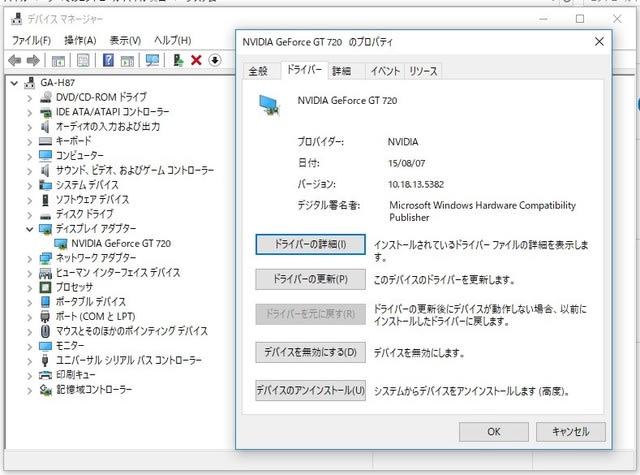
Task: Click the driver date 15/08/07
Action: point(407,163)
